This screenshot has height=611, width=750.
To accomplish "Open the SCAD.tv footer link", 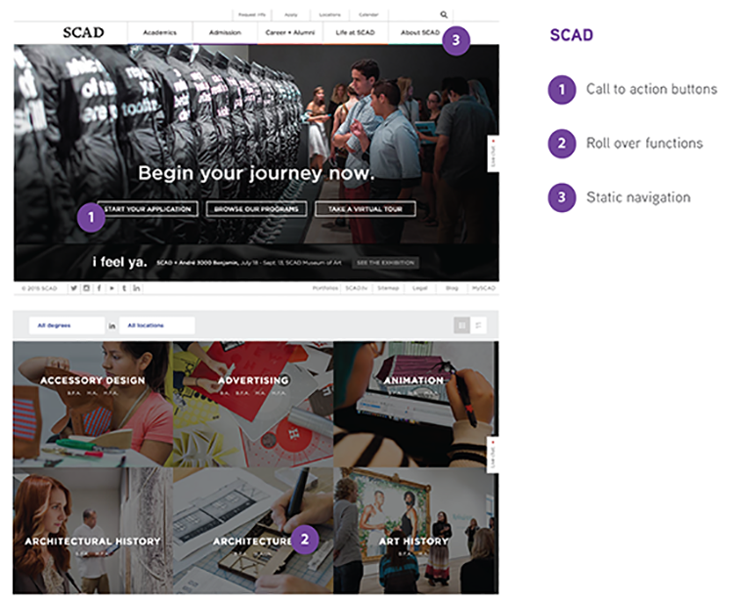I will tap(356, 288).
